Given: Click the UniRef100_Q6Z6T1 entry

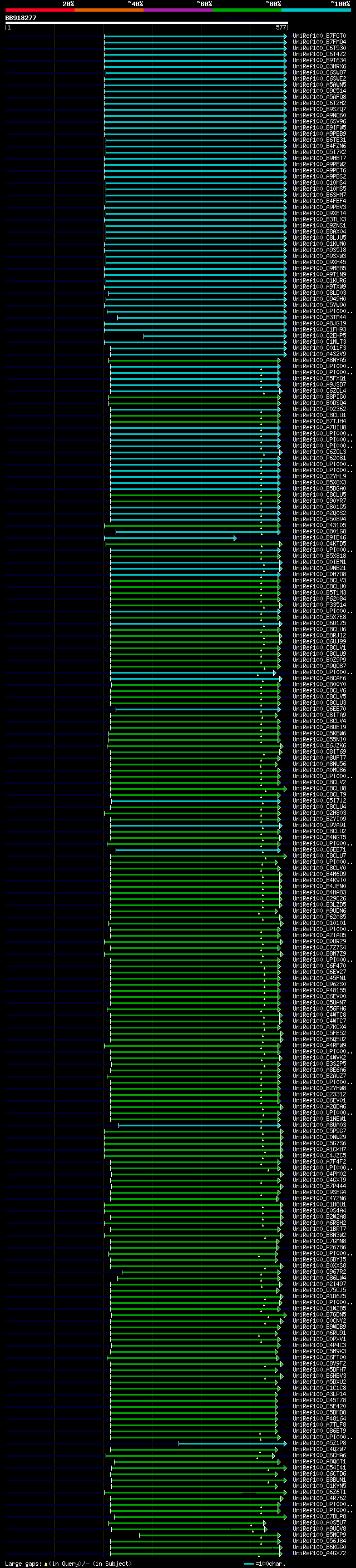Looking at the screenshot, I should pos(319,1492).
